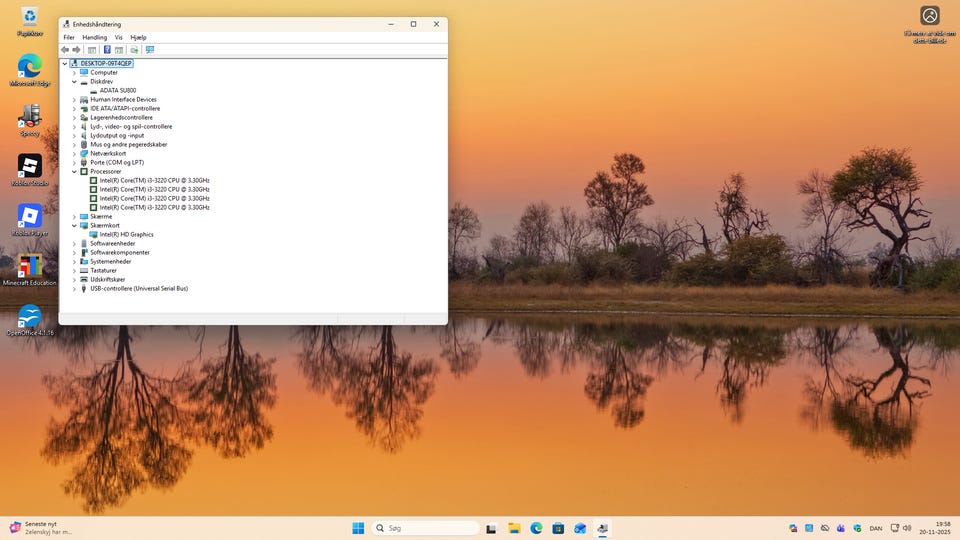Select the ADATA SU800 disk drive

(x=118, y=90)
